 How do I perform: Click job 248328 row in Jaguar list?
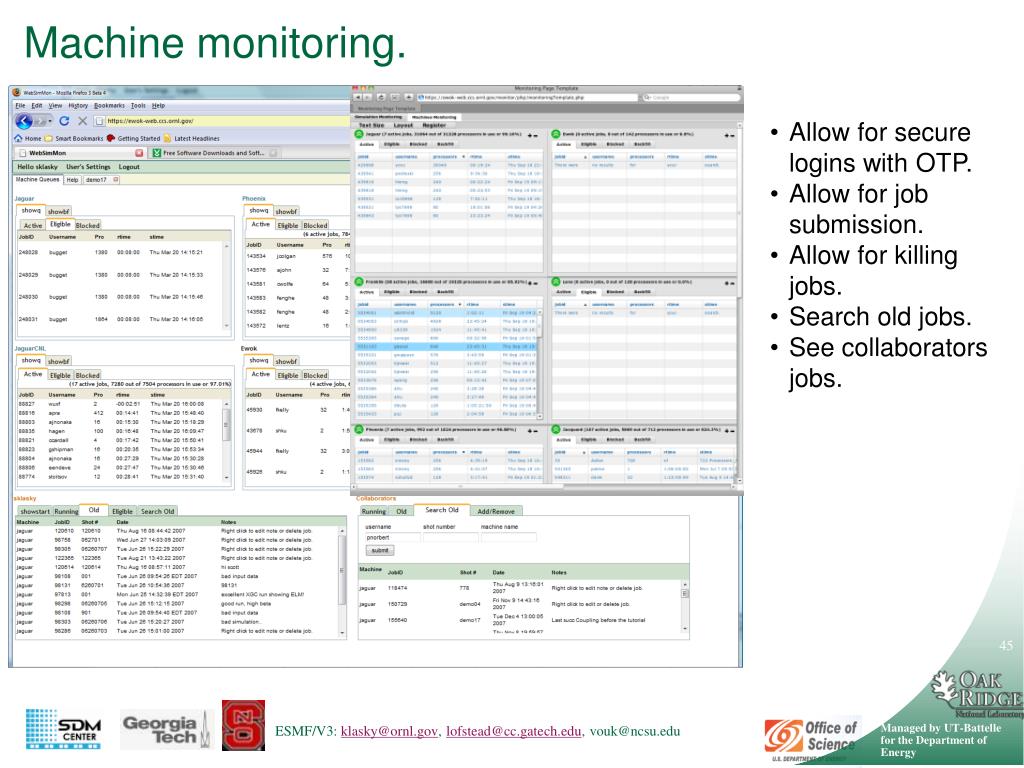[x=120, y=252]
